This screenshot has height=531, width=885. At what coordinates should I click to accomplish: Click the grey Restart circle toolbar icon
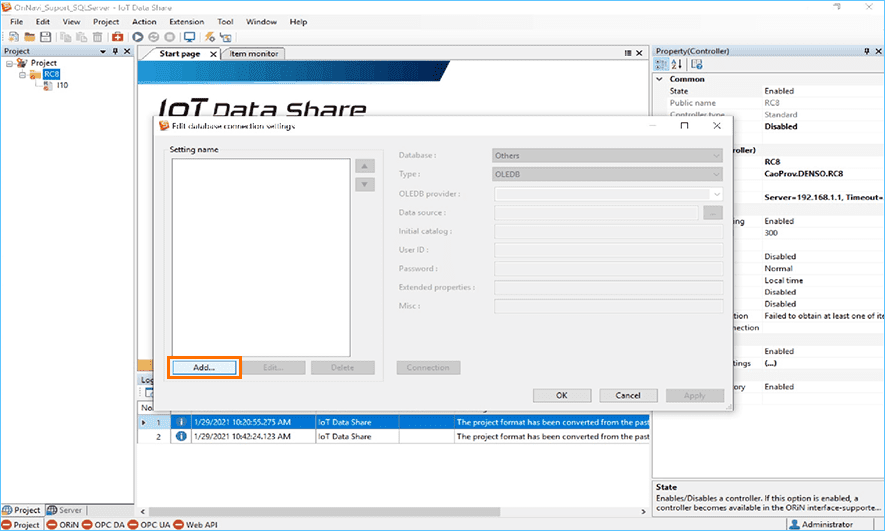[154, 37]
